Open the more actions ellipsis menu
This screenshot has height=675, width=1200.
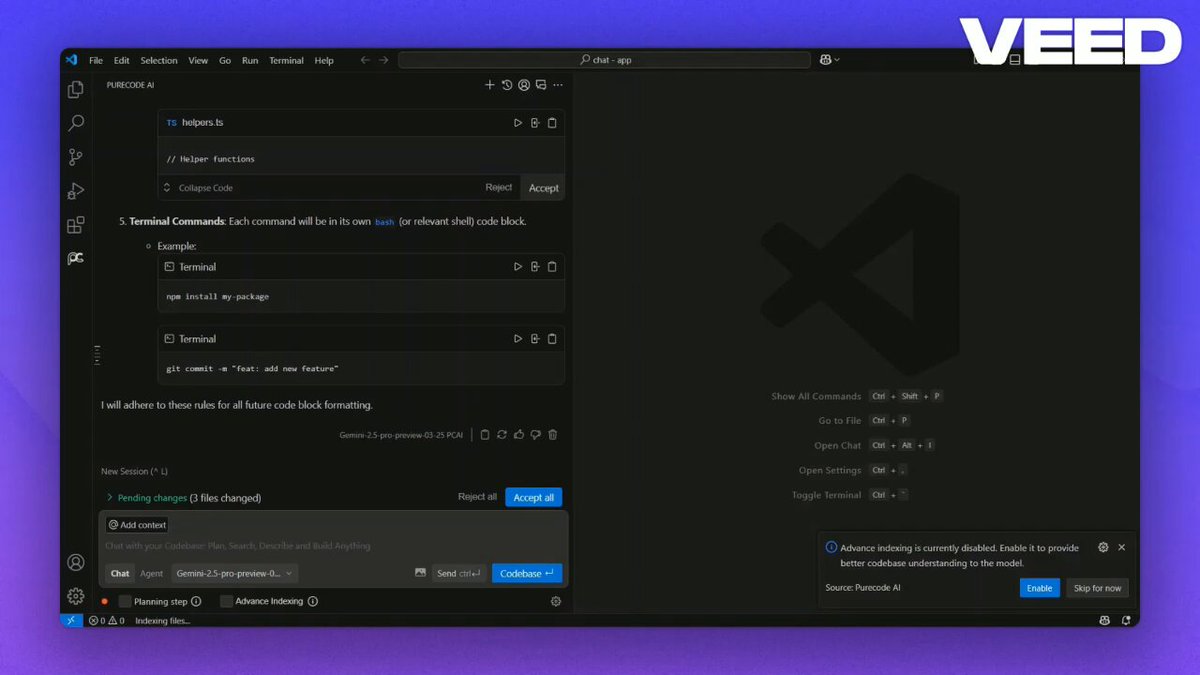(558, 85)
